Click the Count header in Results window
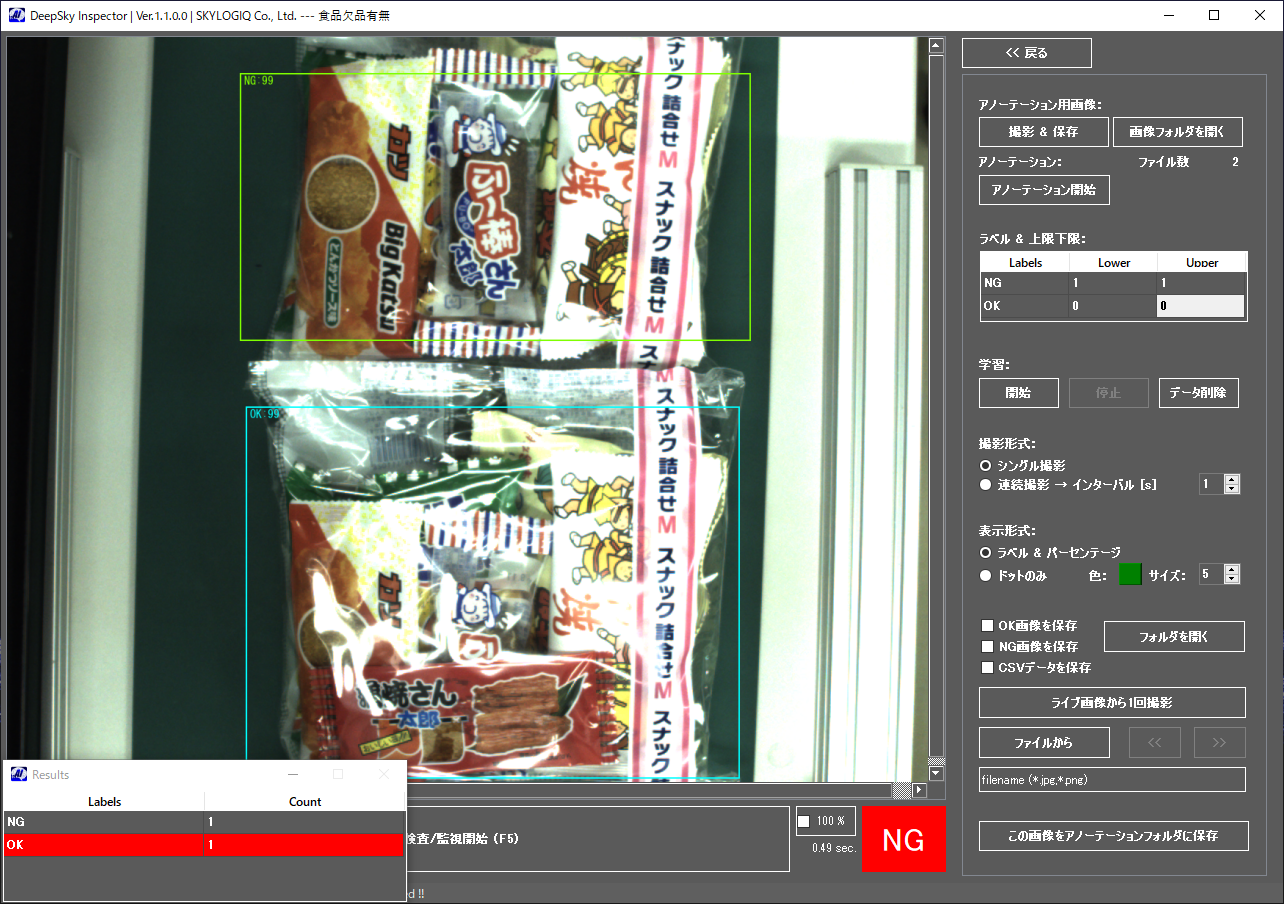This screenshot has height=904, width=1284. 305,801
